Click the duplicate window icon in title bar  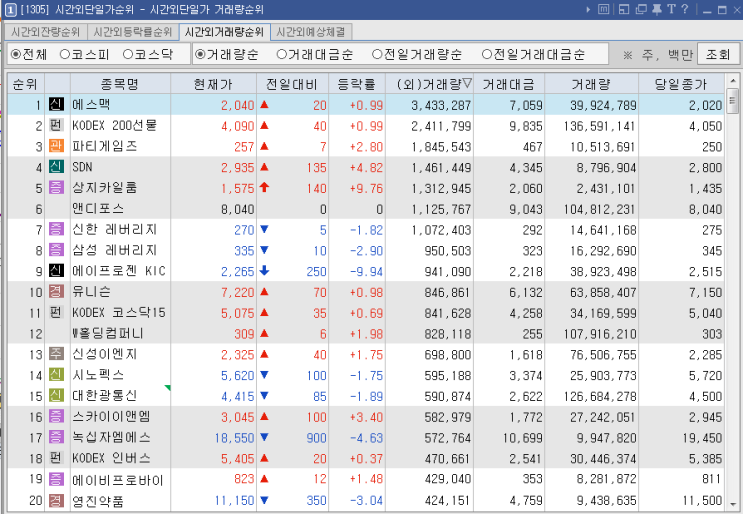click(x=641, y=9)
